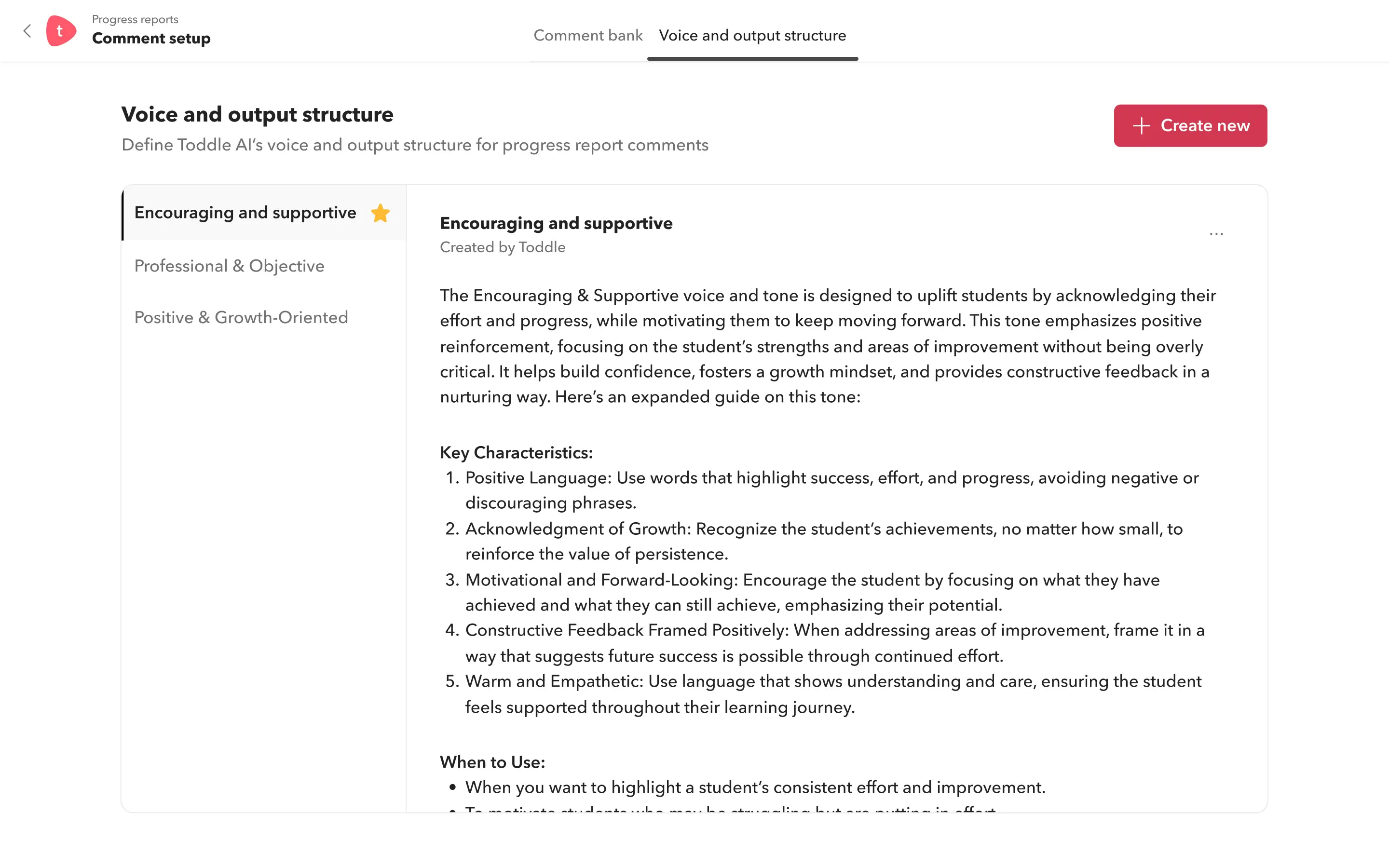Click the Comment setup page title
The image size is (1389, 868).
[151, 39]
